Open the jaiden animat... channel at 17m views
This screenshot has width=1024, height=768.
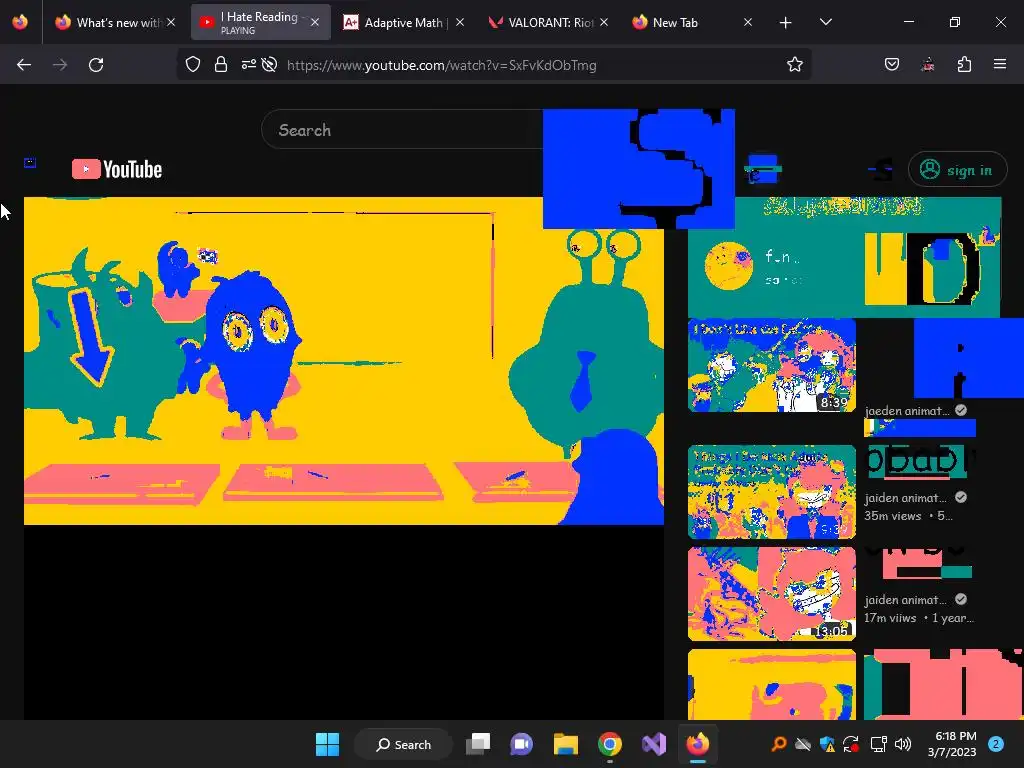click(x=905, y=600)
